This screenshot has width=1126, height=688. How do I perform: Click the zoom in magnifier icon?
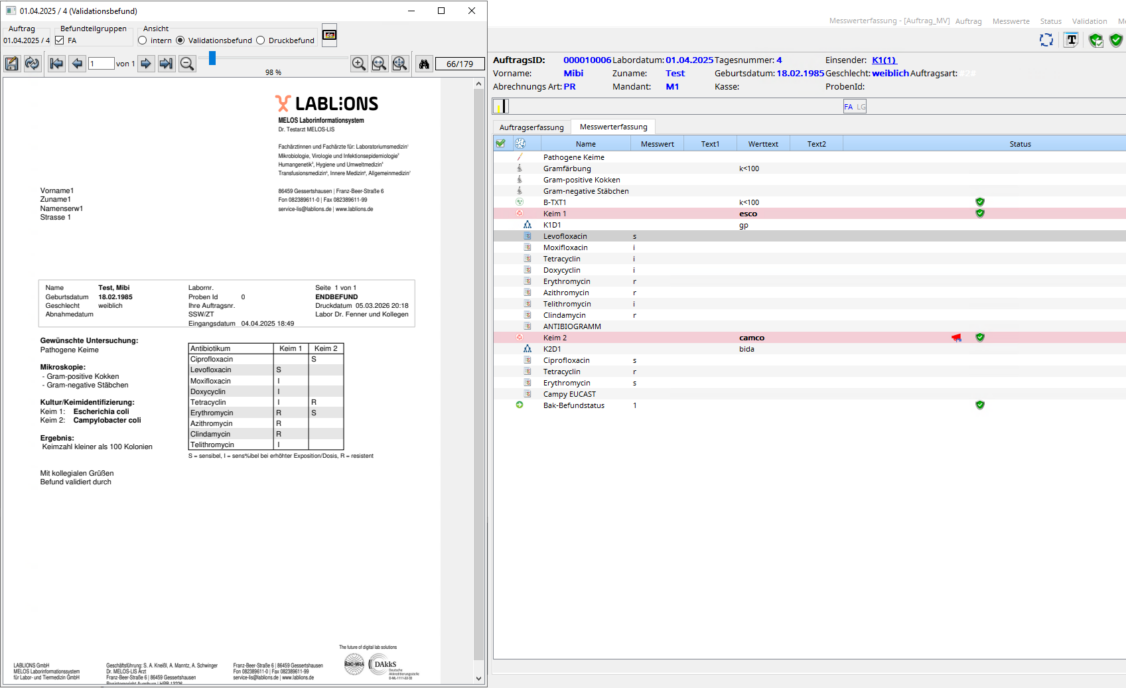(359, 64)
